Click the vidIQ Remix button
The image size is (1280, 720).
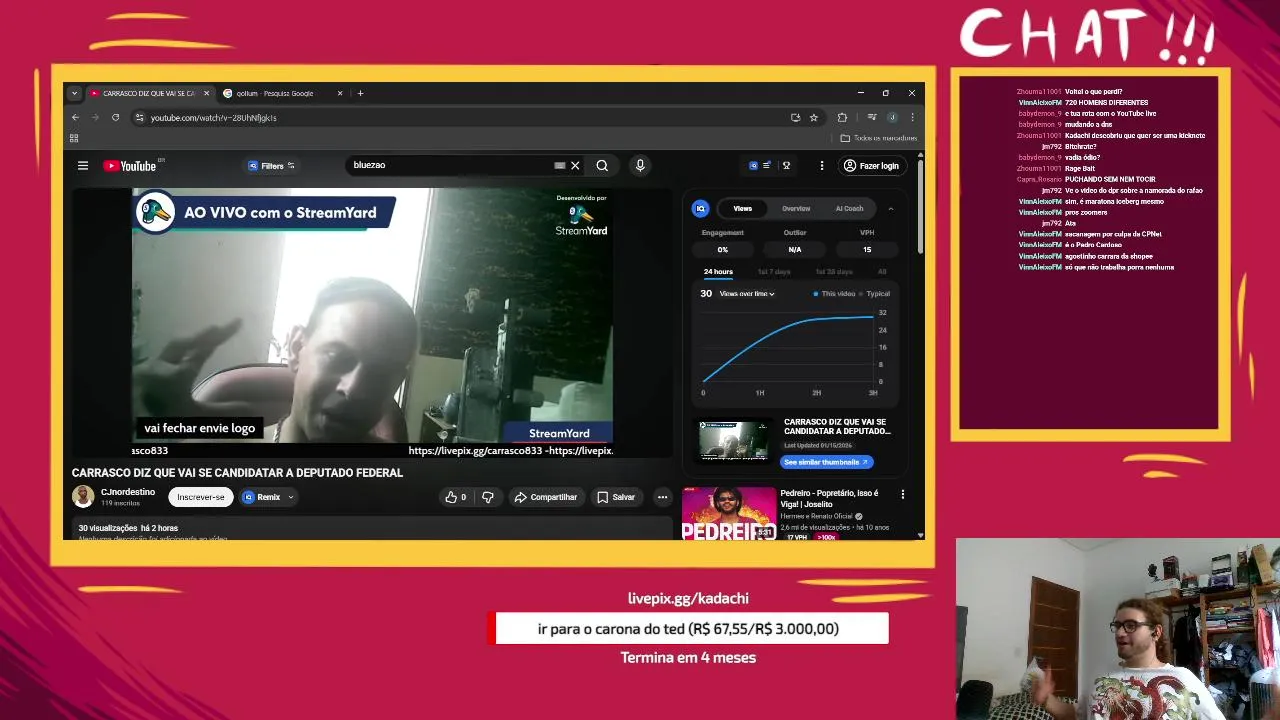[x=262, y=497]
